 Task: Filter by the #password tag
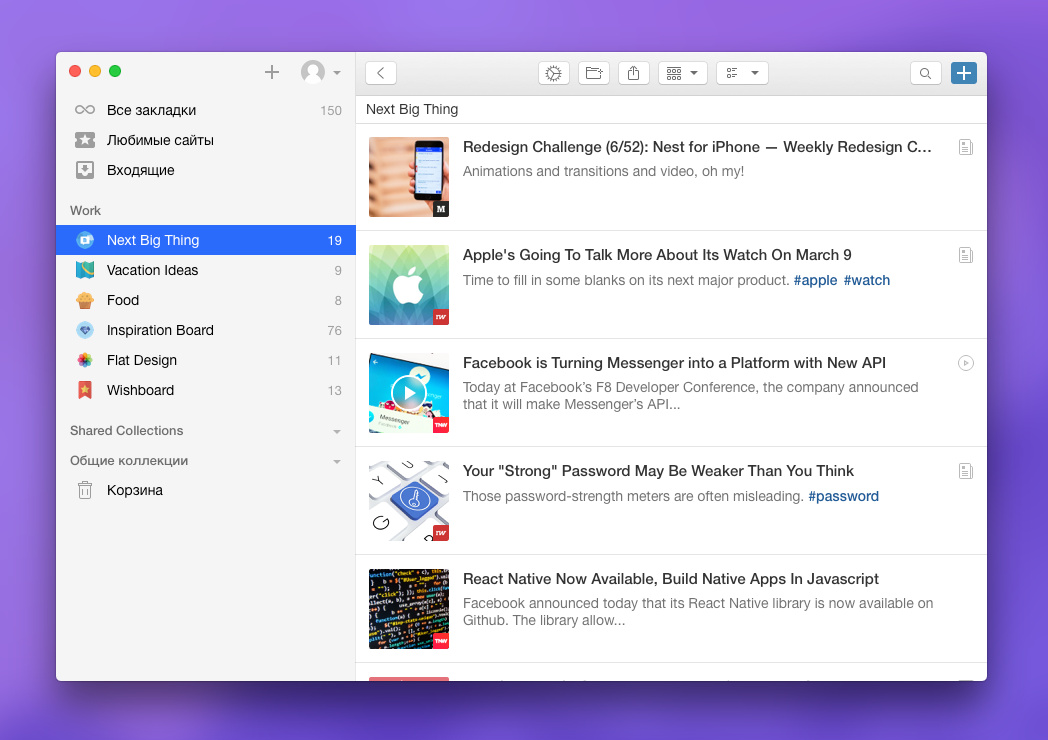[843, 496]
